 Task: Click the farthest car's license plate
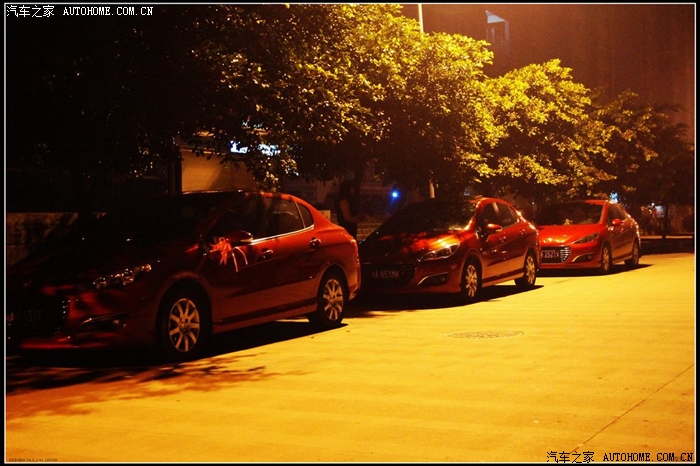tap(550, 255)
